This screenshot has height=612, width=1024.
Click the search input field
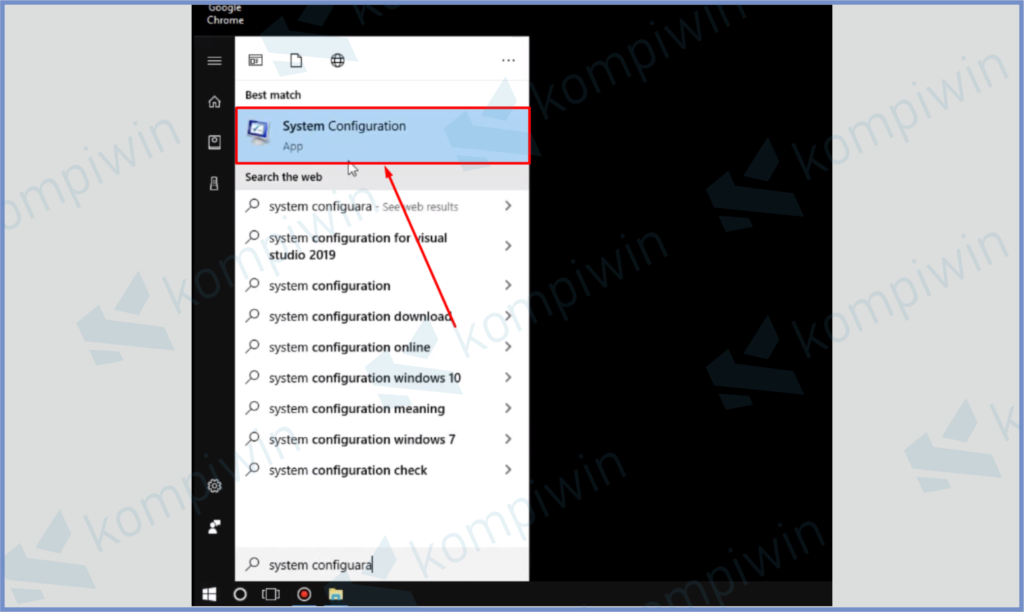tap(380, 564)
